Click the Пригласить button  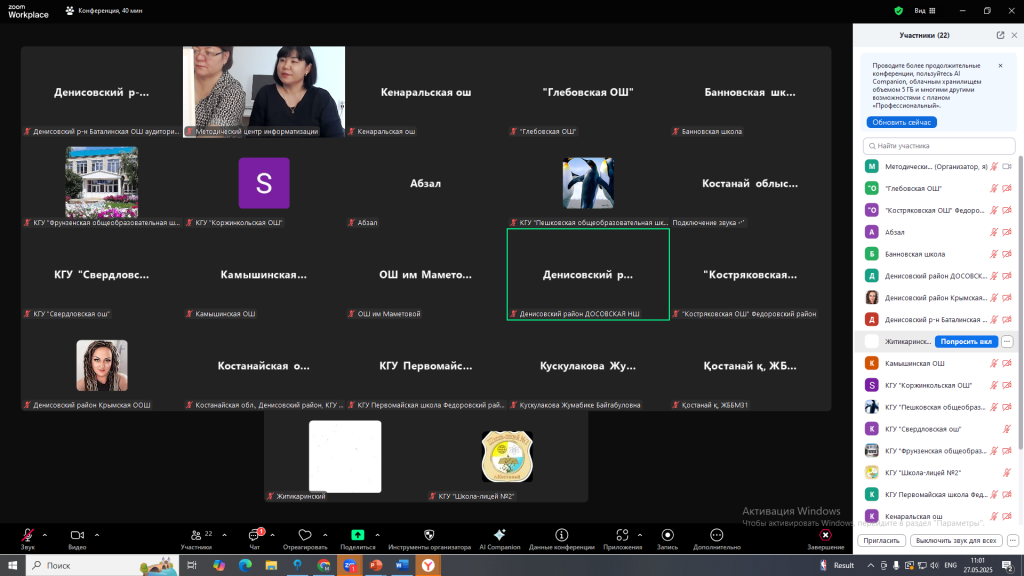pyautogui.click(x=881, y=541)
